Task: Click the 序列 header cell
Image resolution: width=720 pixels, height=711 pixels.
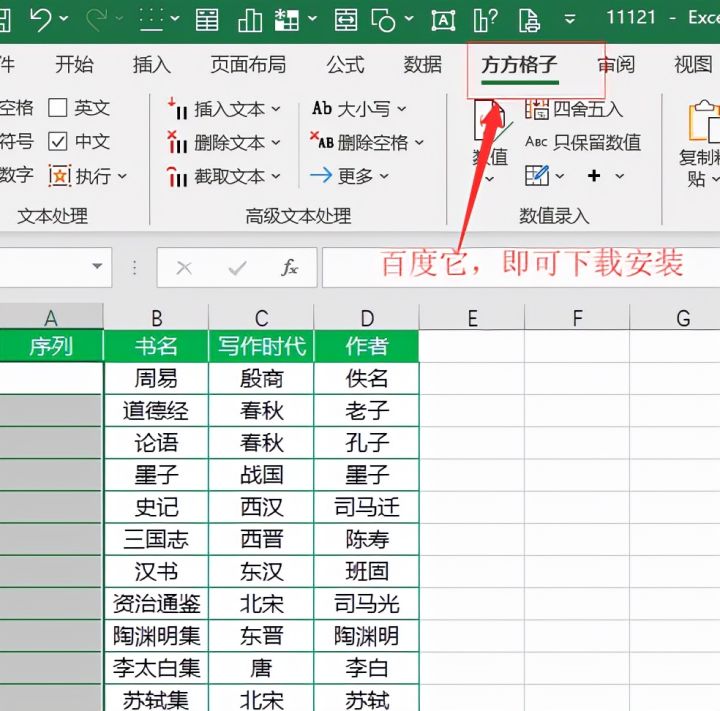Action: pos(51,346)
